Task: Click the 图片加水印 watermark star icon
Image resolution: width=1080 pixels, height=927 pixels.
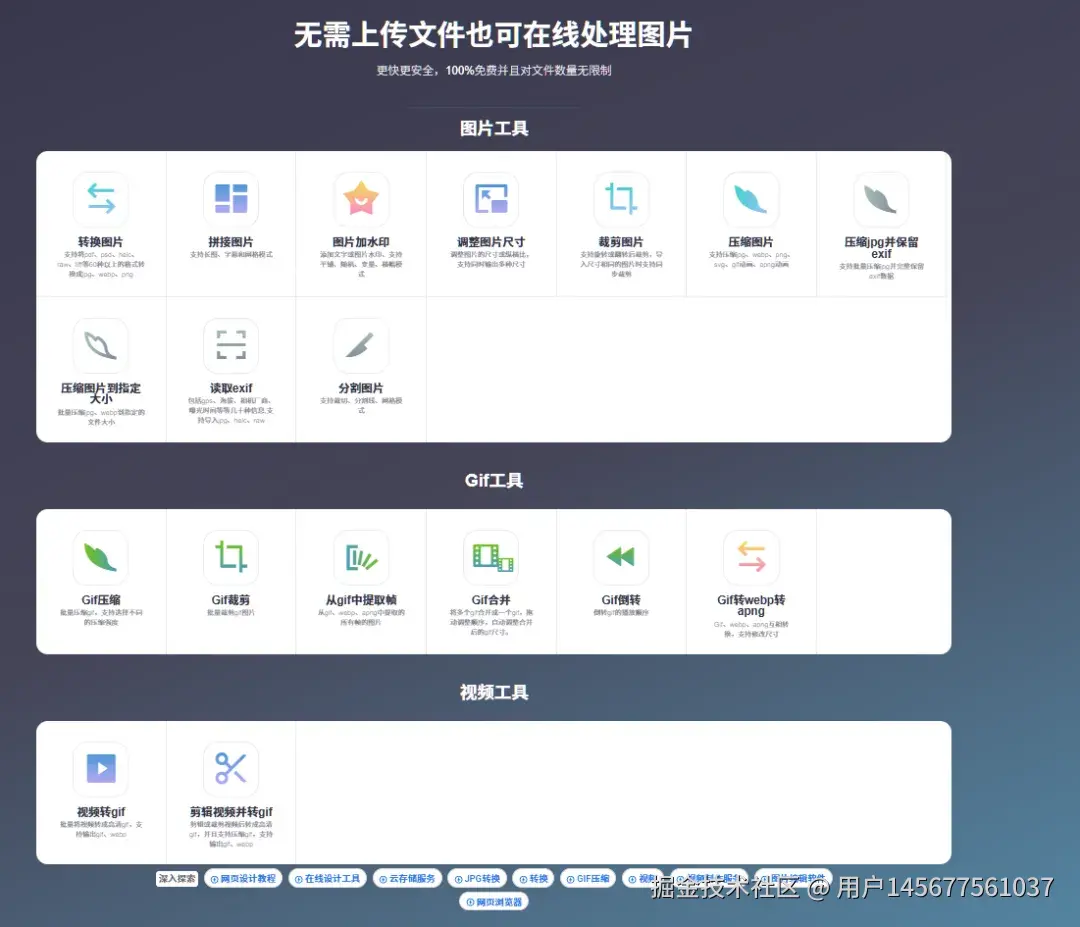Action: [x=361, y=198]
